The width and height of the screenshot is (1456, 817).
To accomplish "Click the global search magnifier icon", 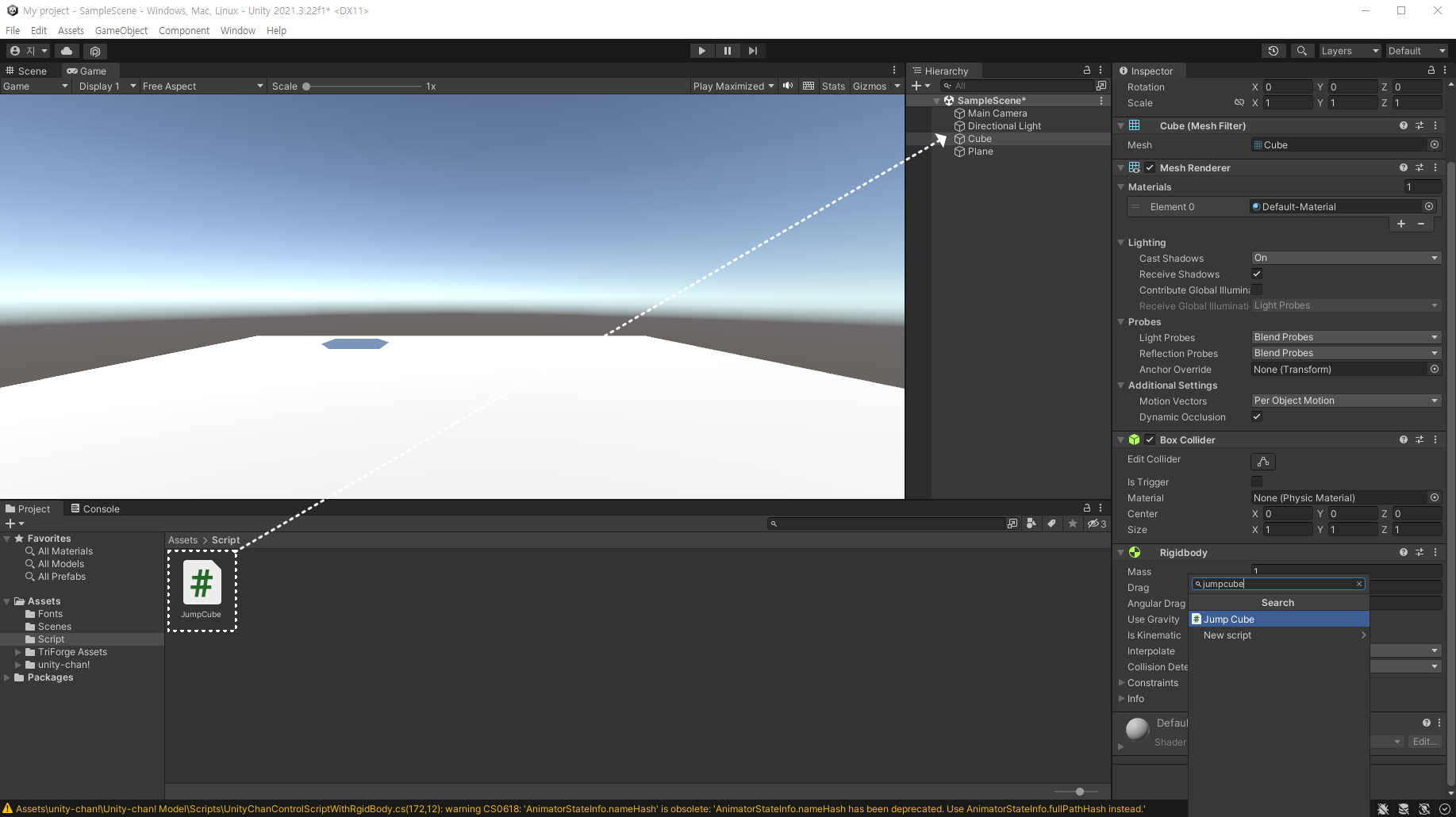I will point(1301,51).
